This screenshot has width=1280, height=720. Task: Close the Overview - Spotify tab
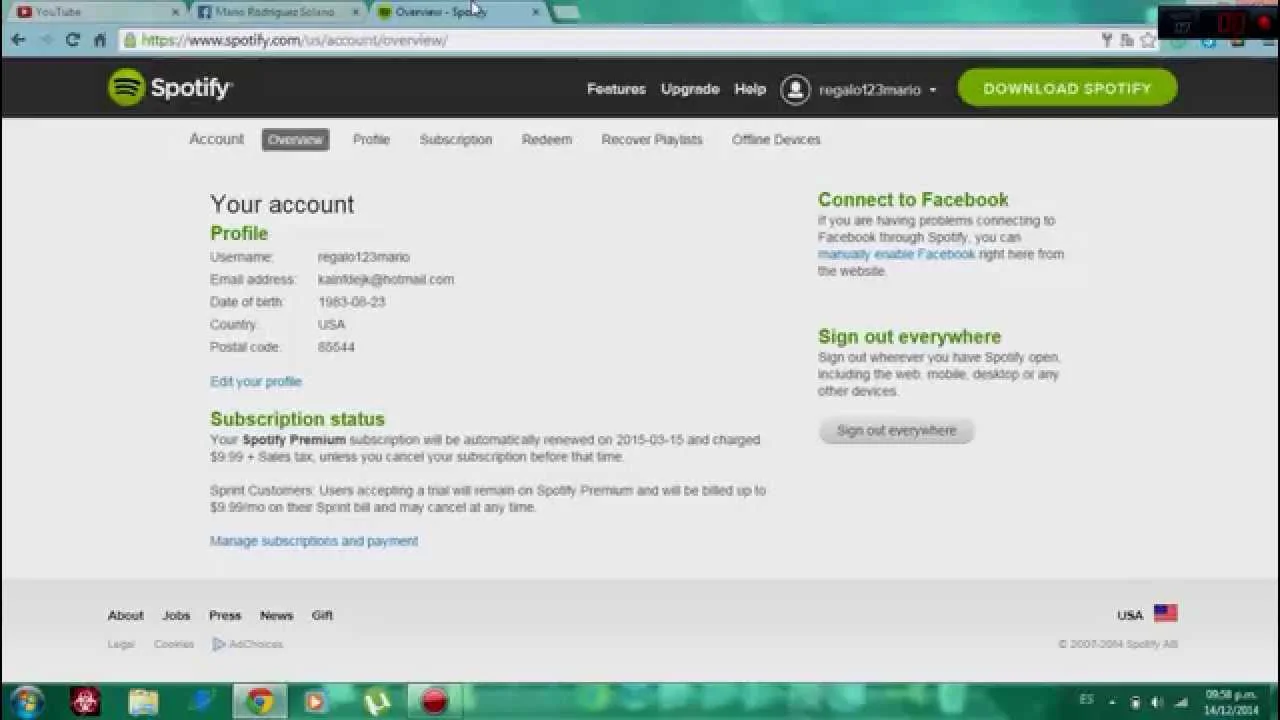pyautogui.click(x=536, y=12)
